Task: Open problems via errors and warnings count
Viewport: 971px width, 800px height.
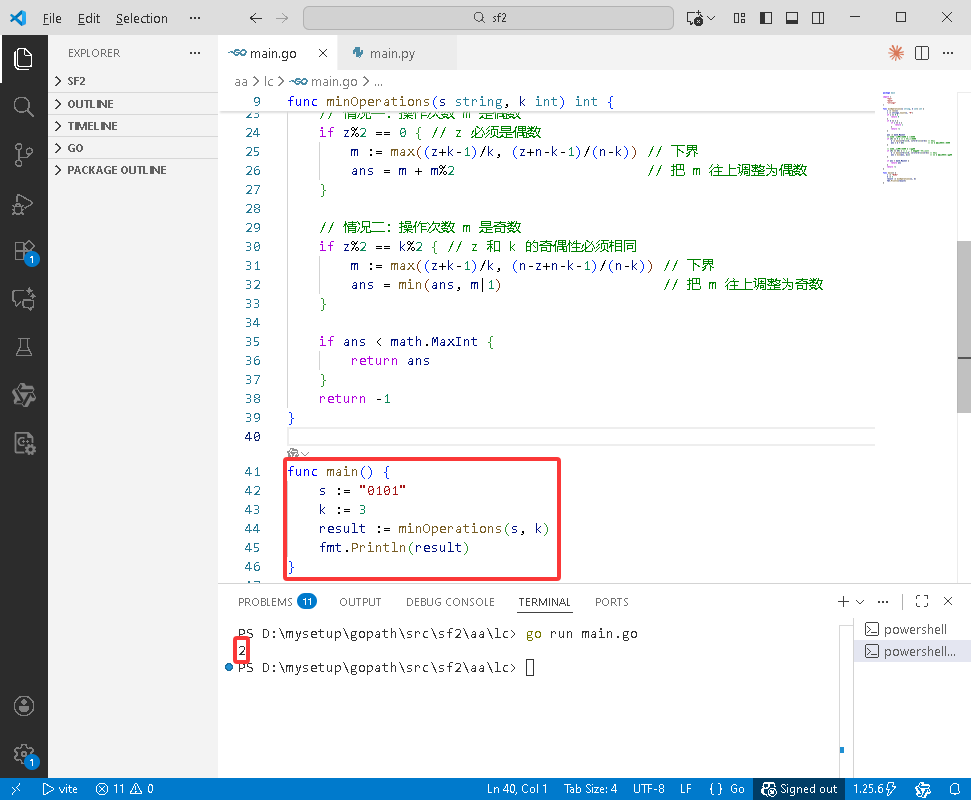Action: [124, 789]
